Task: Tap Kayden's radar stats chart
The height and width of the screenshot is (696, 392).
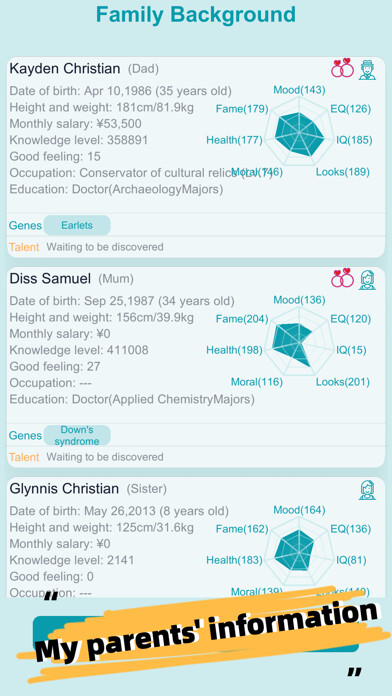Action: pyautogui.click(x=300, y=132)
